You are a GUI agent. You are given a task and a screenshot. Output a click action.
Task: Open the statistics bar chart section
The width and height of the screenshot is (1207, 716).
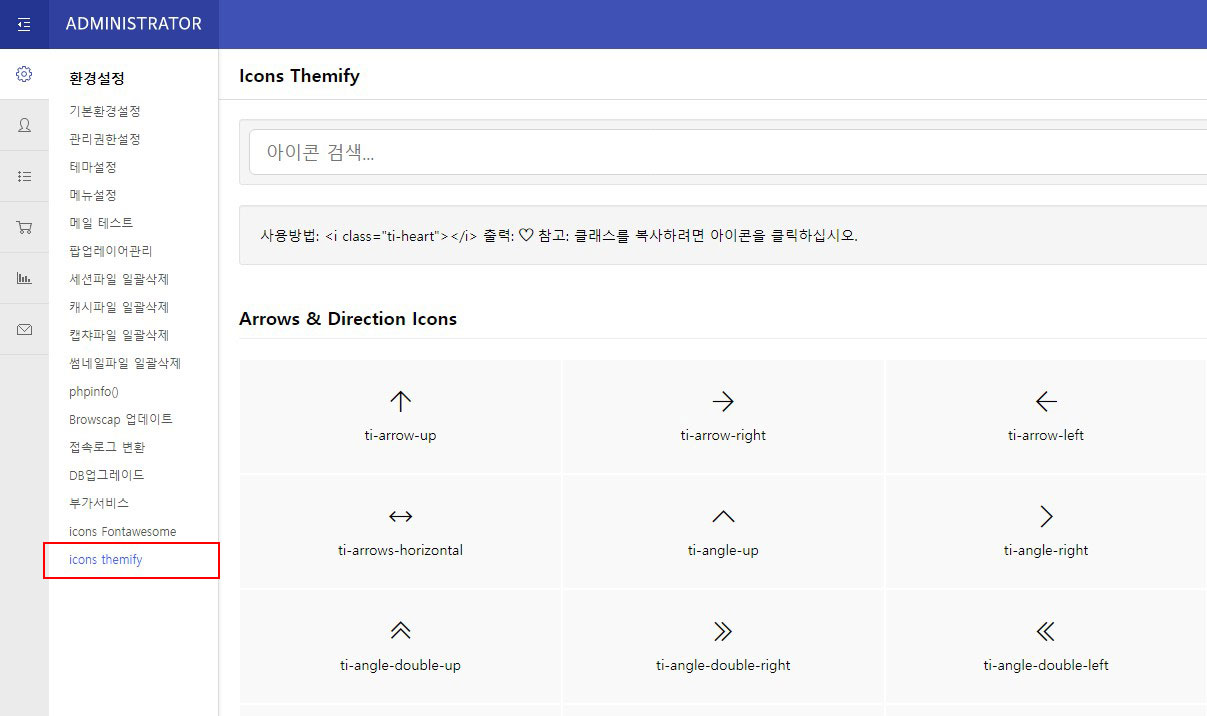click(x=24, y=278)
